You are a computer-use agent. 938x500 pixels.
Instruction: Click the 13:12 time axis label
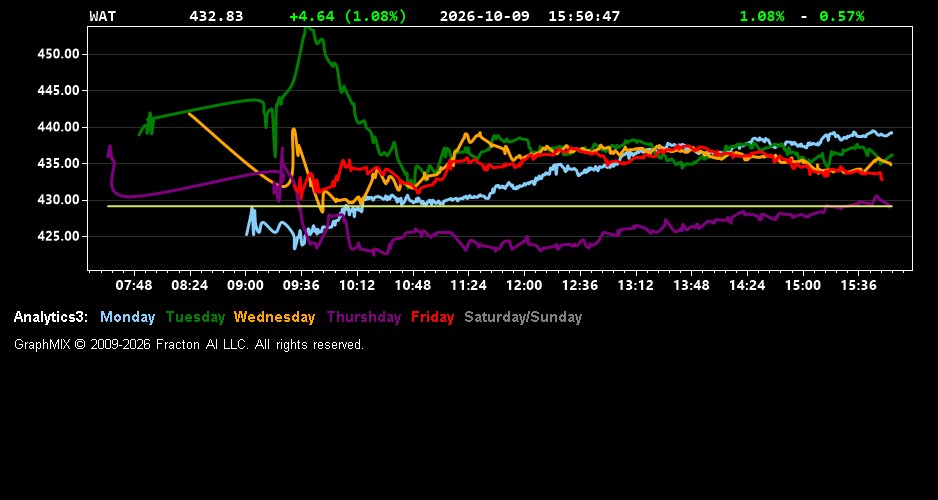click(635, 286)
